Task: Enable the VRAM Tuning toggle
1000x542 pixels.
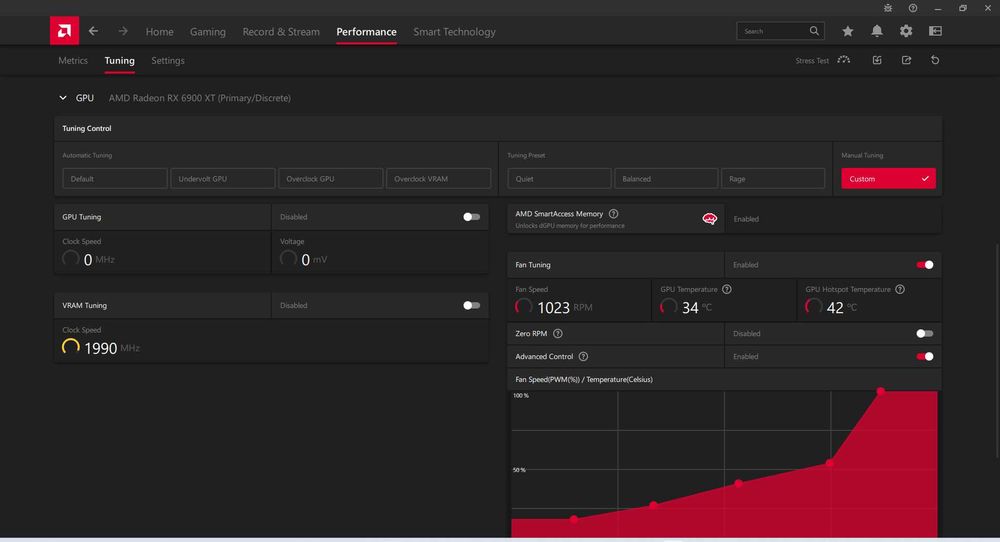Action: [x=471, y=305]
